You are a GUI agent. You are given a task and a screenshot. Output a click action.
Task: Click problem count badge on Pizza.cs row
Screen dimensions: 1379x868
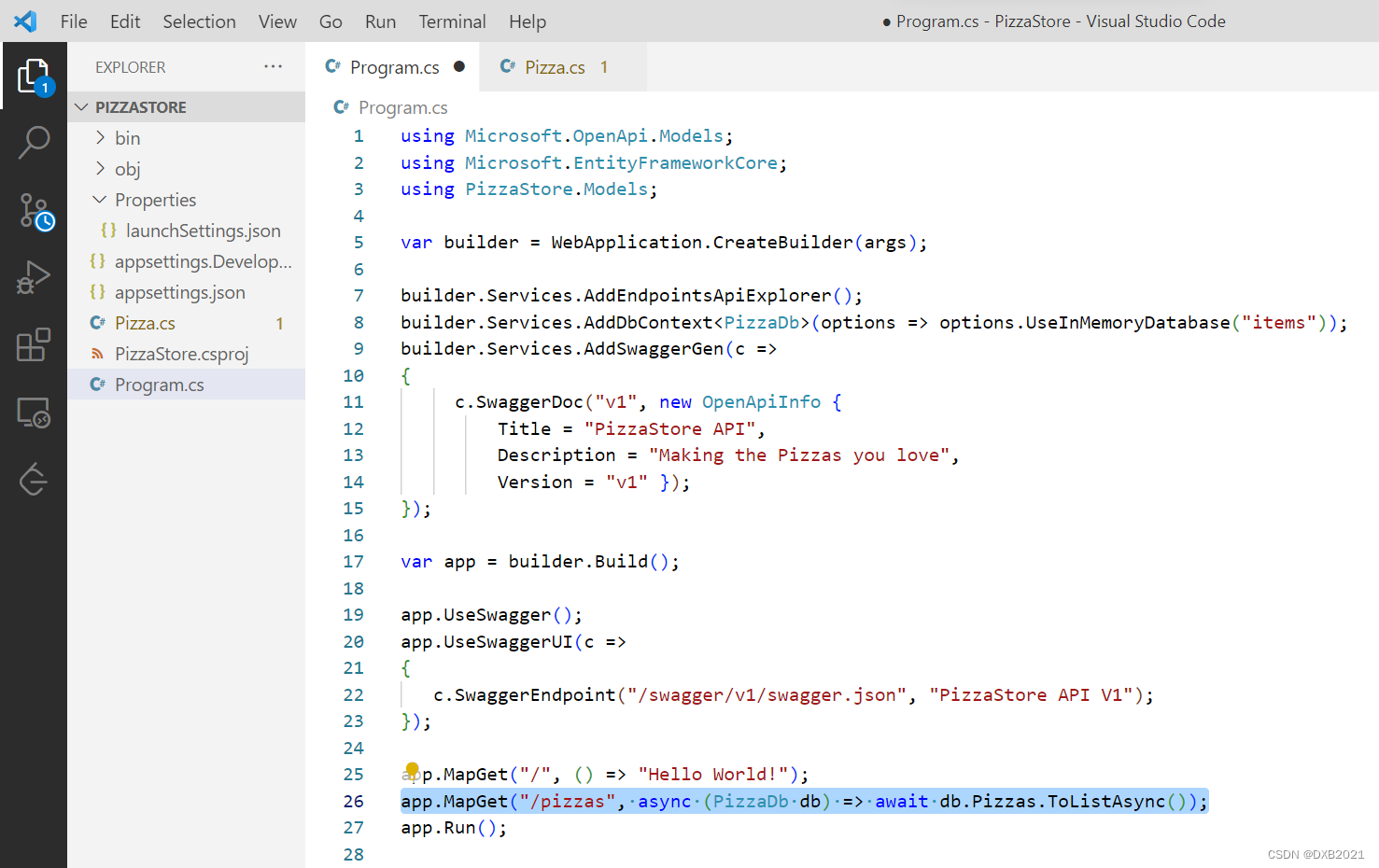click(279, 323)
